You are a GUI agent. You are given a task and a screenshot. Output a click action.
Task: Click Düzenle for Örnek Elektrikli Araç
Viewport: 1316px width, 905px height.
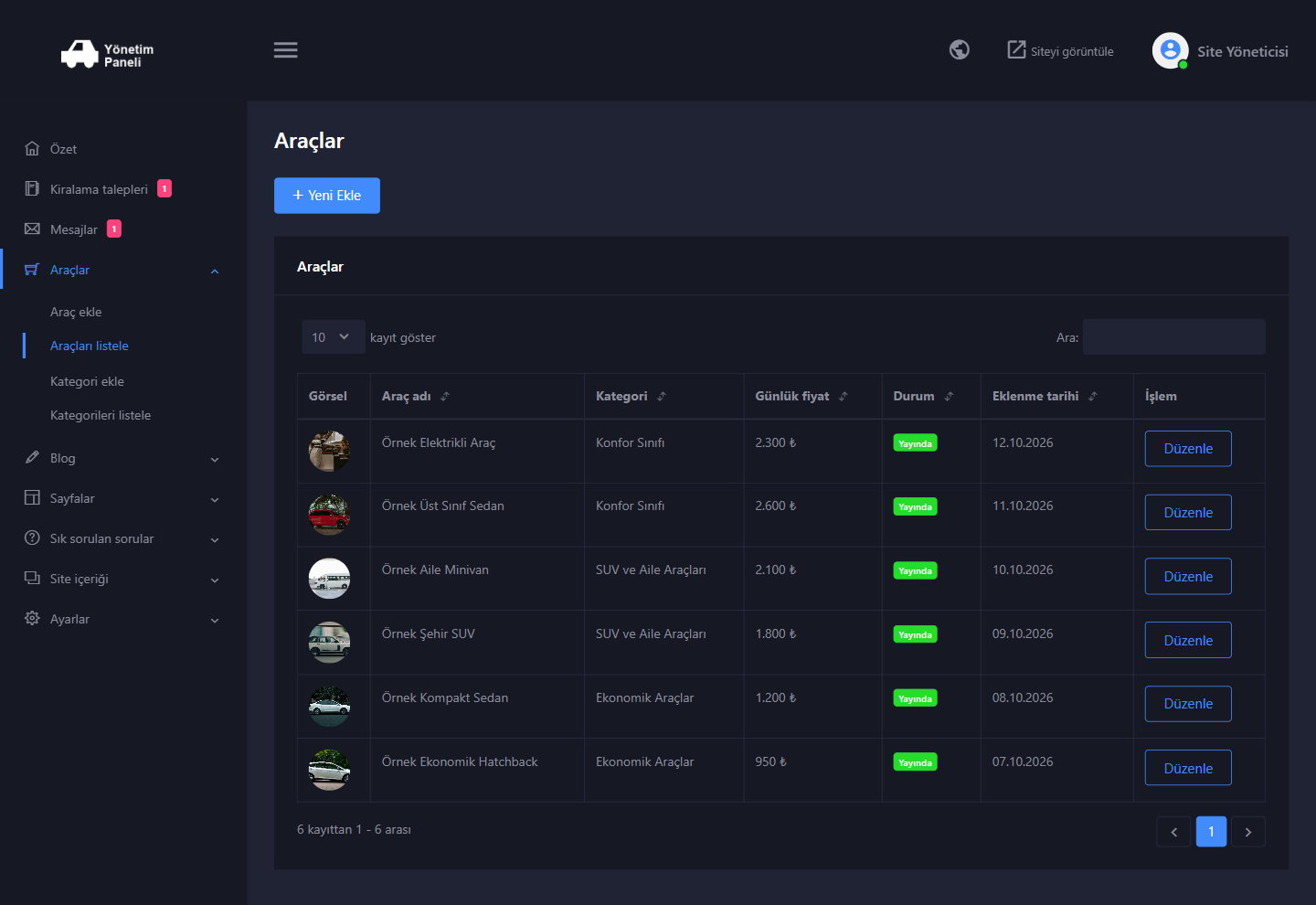tap(1188, 449)
